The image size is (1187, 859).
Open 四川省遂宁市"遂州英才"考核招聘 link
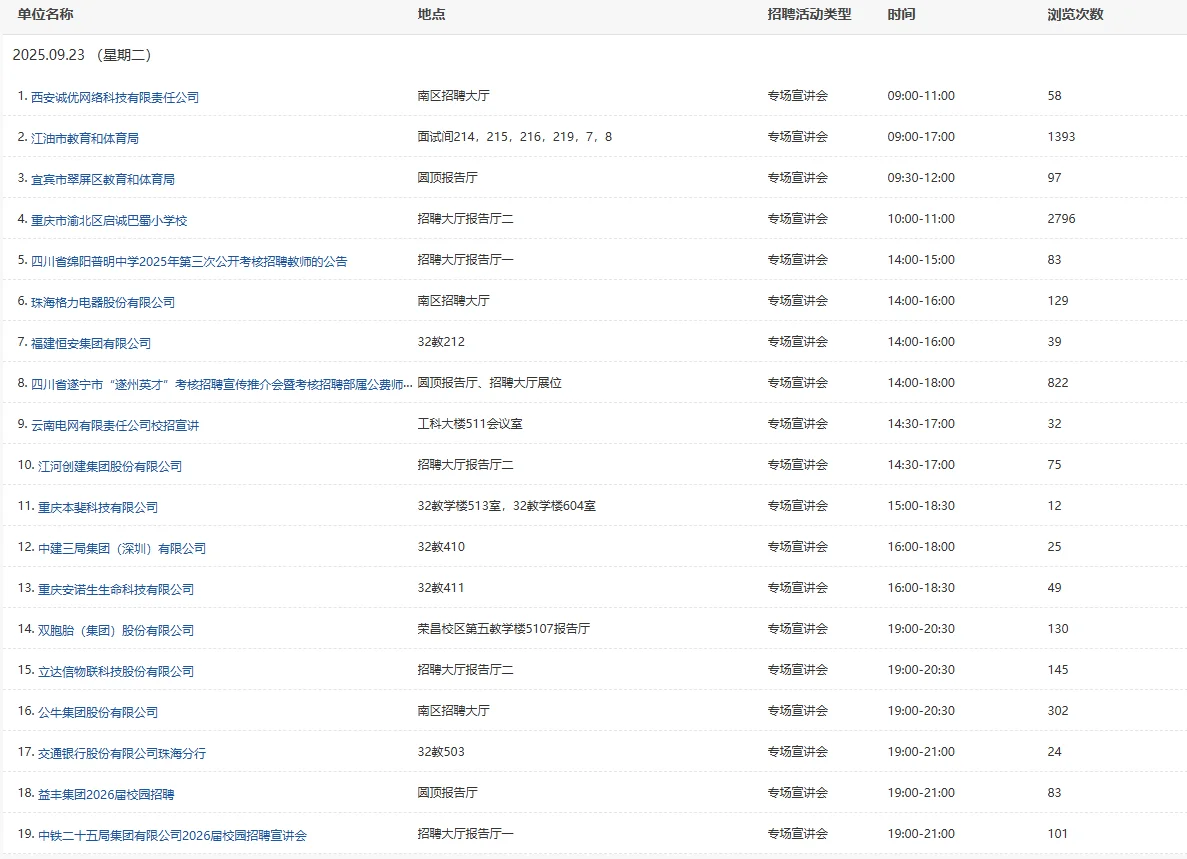point(222,384)
